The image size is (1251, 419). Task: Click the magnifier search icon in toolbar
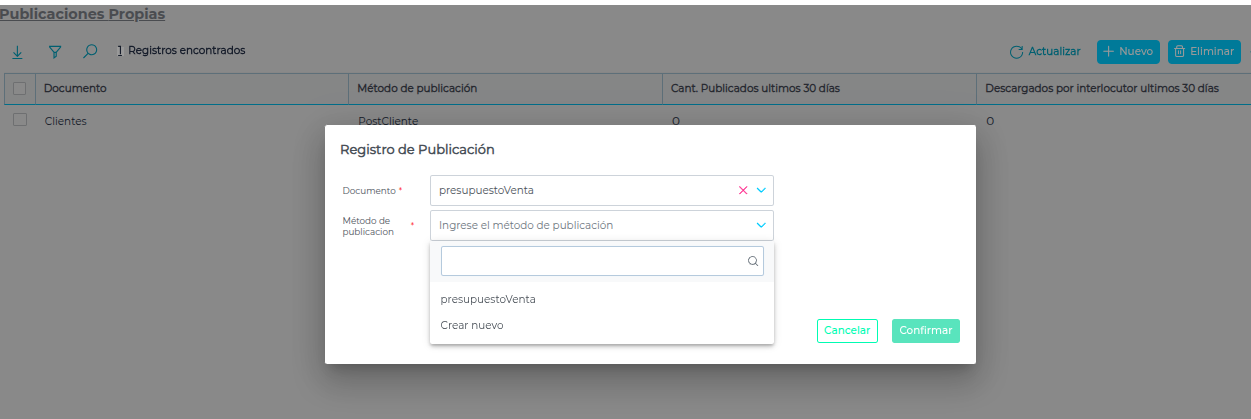point(90,51)
